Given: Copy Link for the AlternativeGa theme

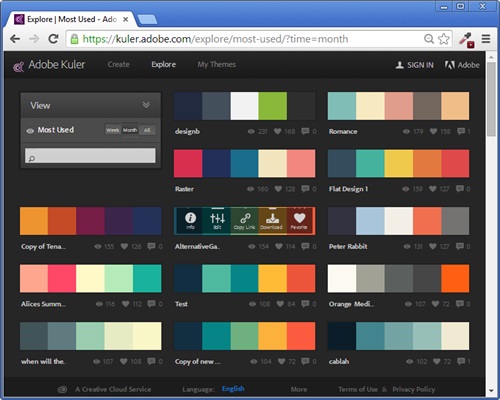Looking at the screenshot, I should [245, 221].
